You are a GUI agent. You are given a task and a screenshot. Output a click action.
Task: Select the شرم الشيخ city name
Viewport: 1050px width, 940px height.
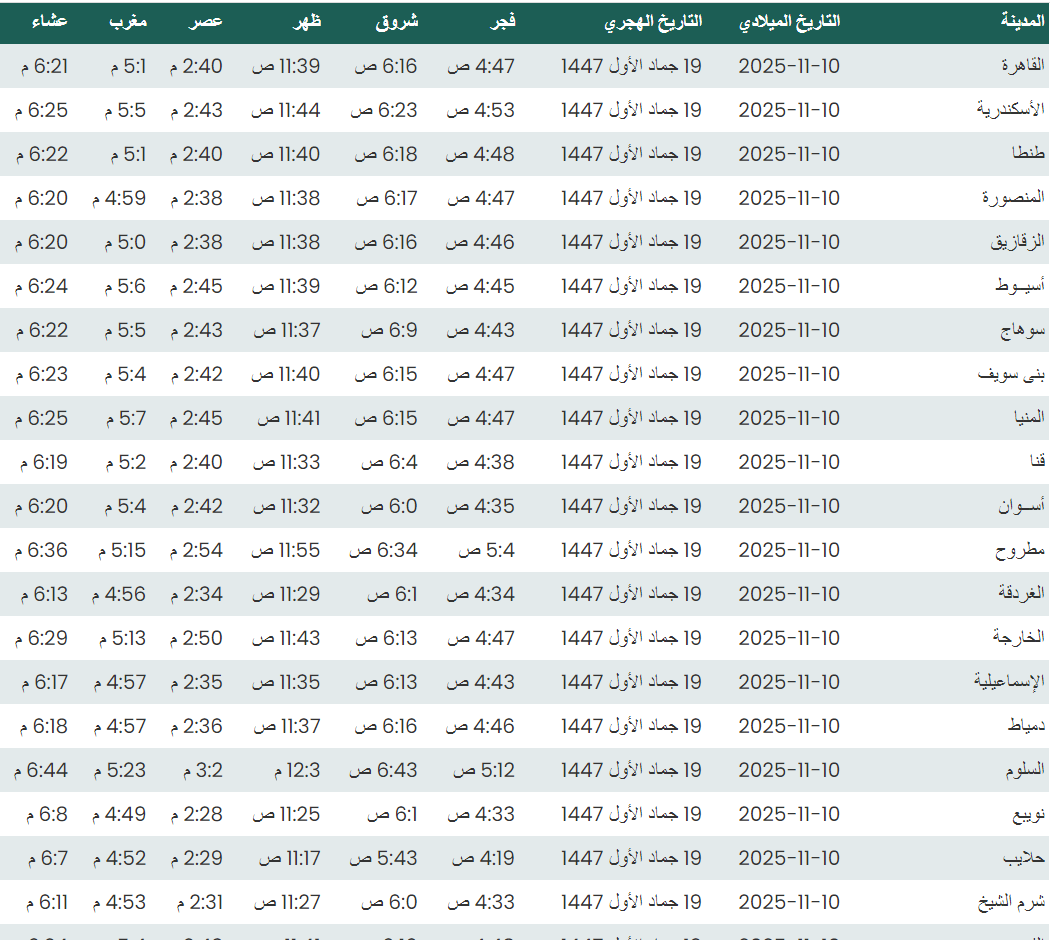pos(1011,902)
